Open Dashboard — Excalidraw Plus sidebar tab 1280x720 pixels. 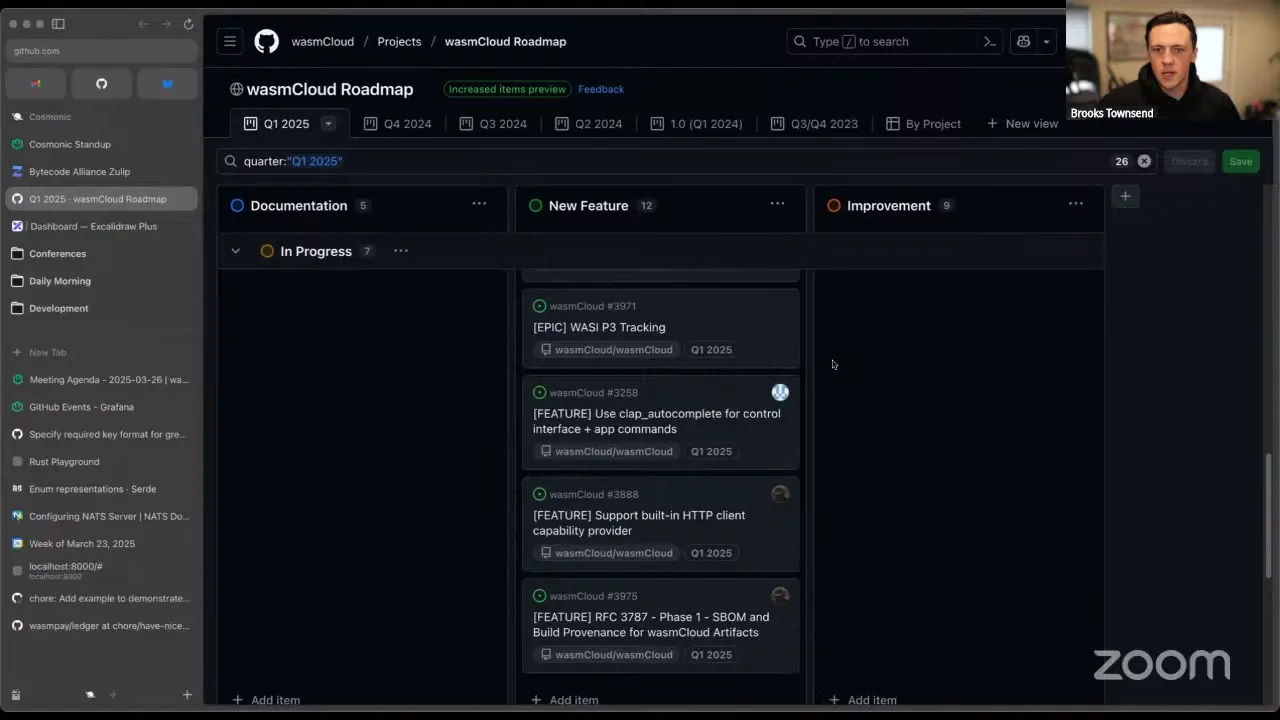click(x=101, y=226)
